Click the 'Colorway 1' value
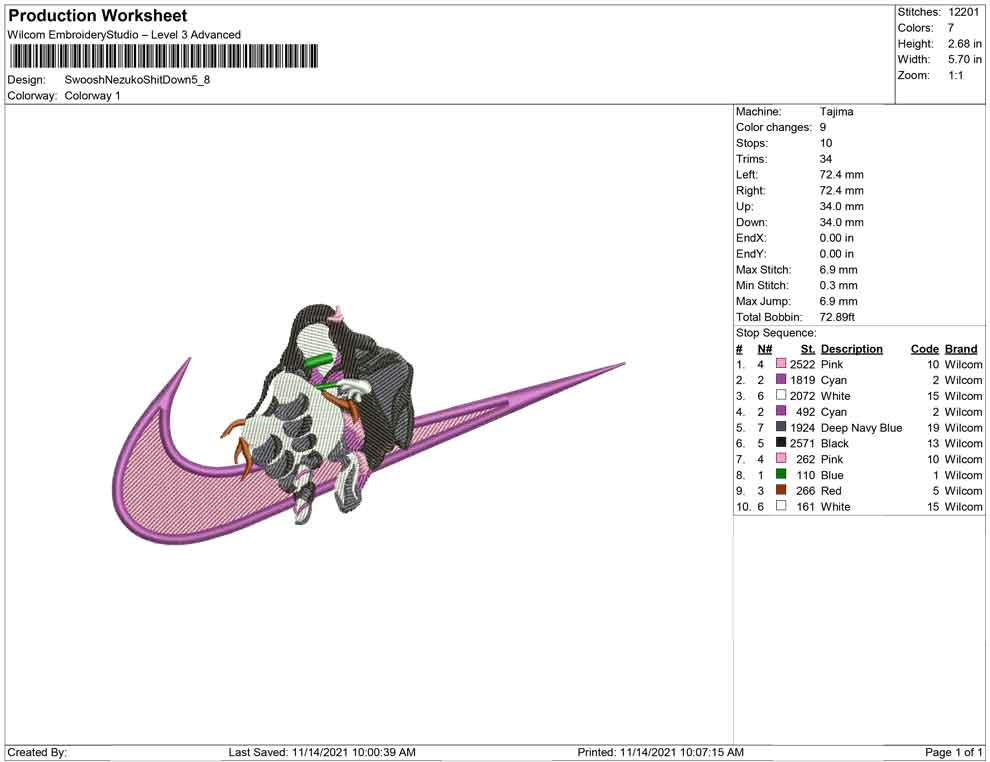 point(92,96)
